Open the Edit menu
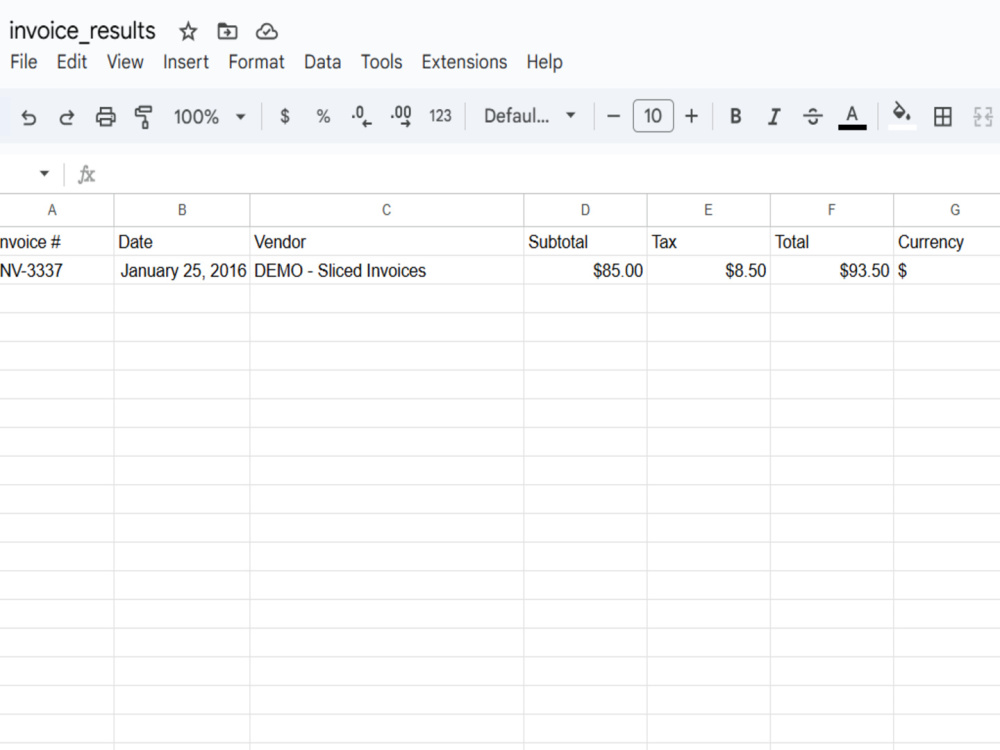1000x750 pixels. pyautogui.click(x=71, y=62)
